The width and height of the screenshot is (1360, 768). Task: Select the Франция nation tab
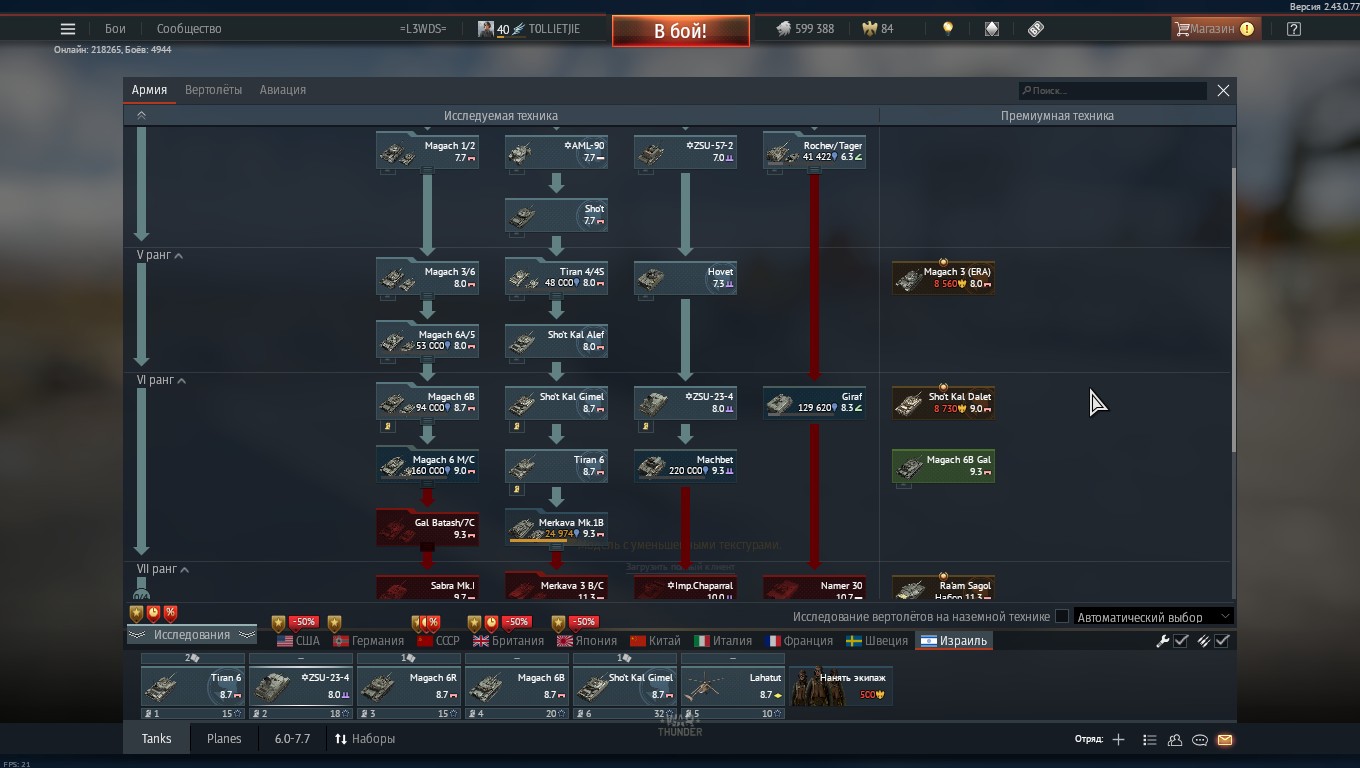pyautogui.click(x=799, y=641)
